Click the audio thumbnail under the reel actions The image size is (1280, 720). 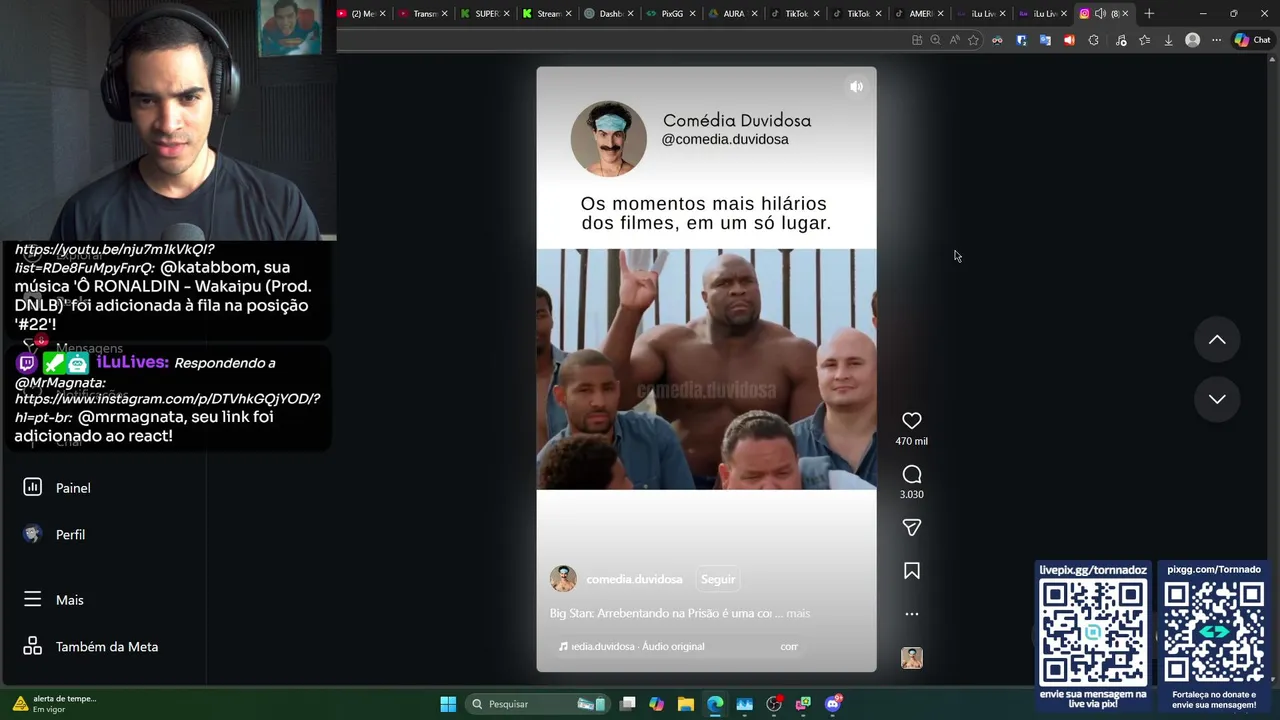911,658
